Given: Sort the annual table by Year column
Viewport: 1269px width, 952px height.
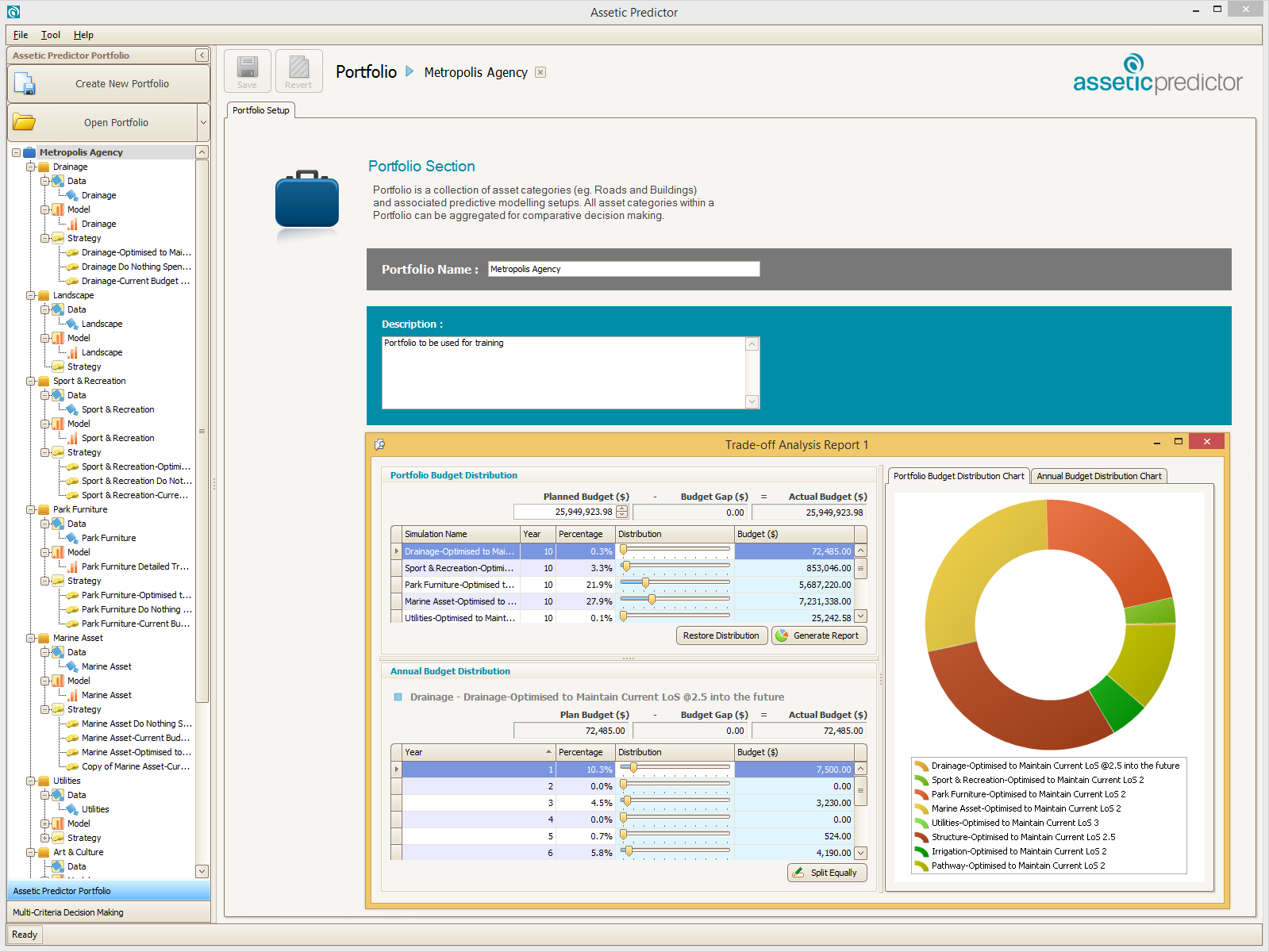Looking at the screenshot, I should 479,752.
